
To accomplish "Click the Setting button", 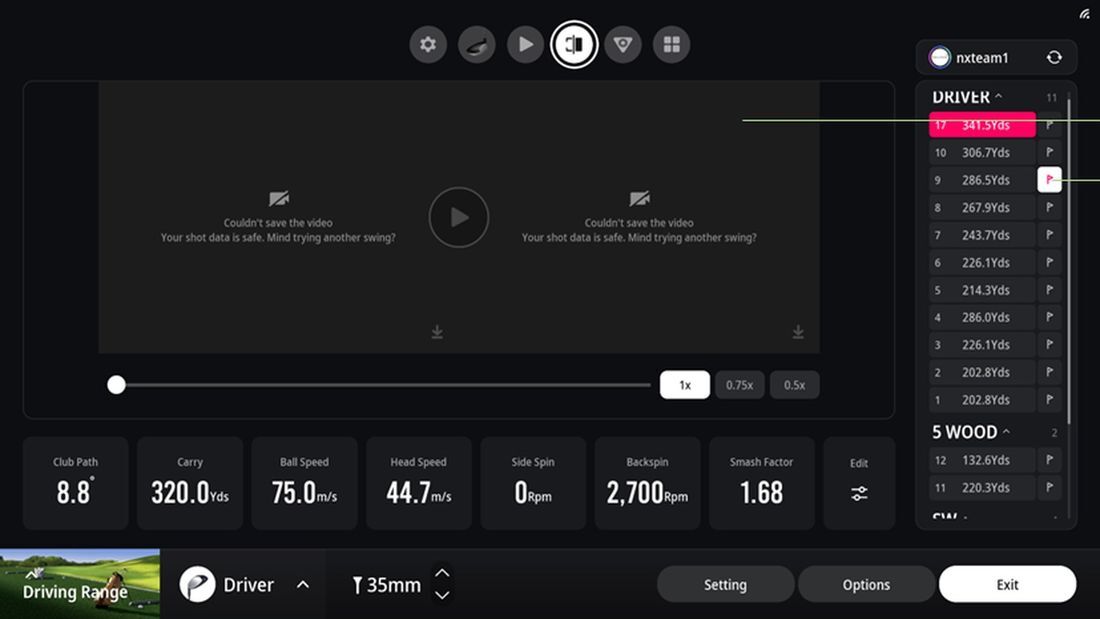I will click(725, 584).
